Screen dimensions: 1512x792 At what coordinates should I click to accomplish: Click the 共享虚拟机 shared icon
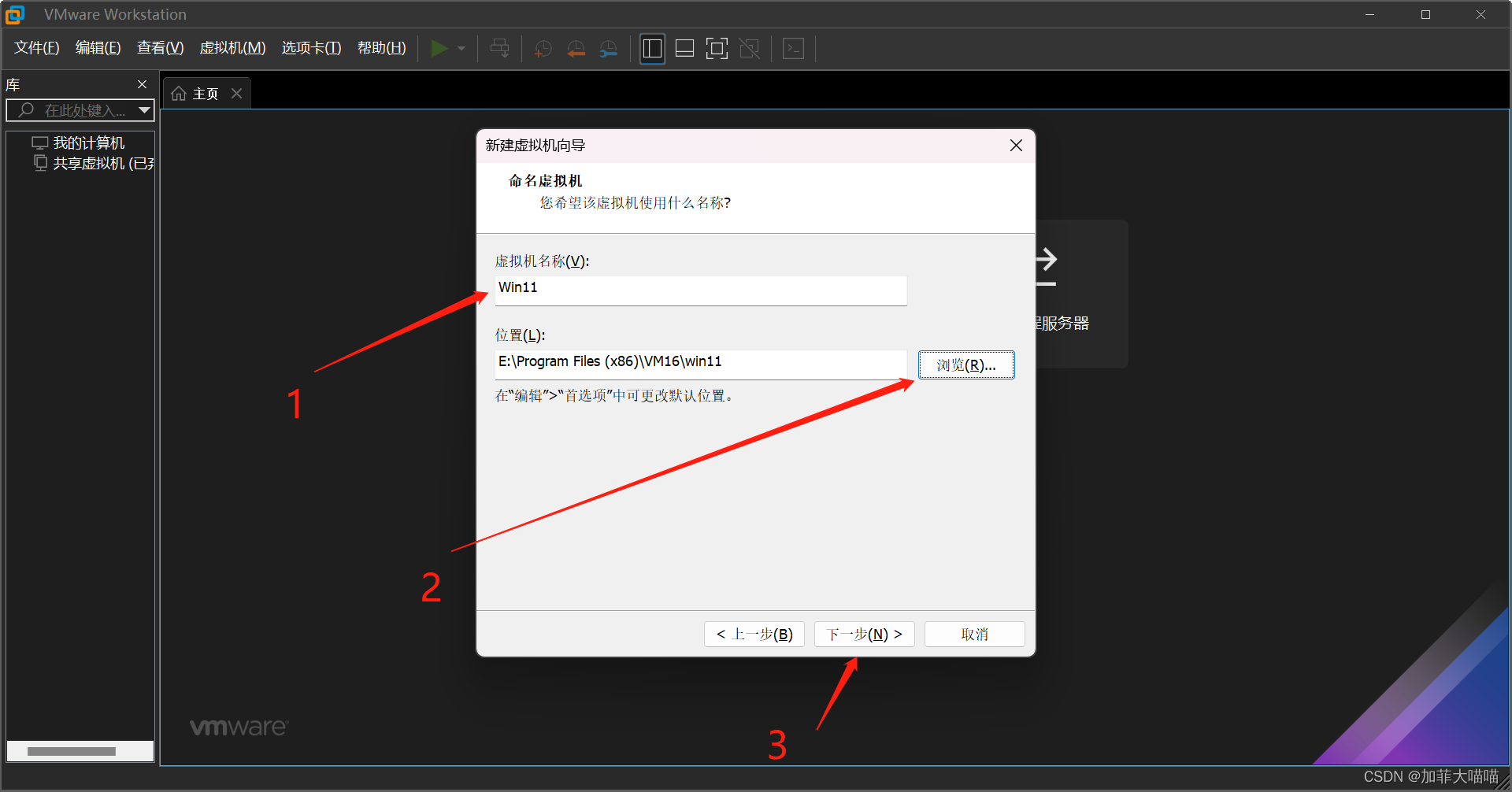click(40, 163)
